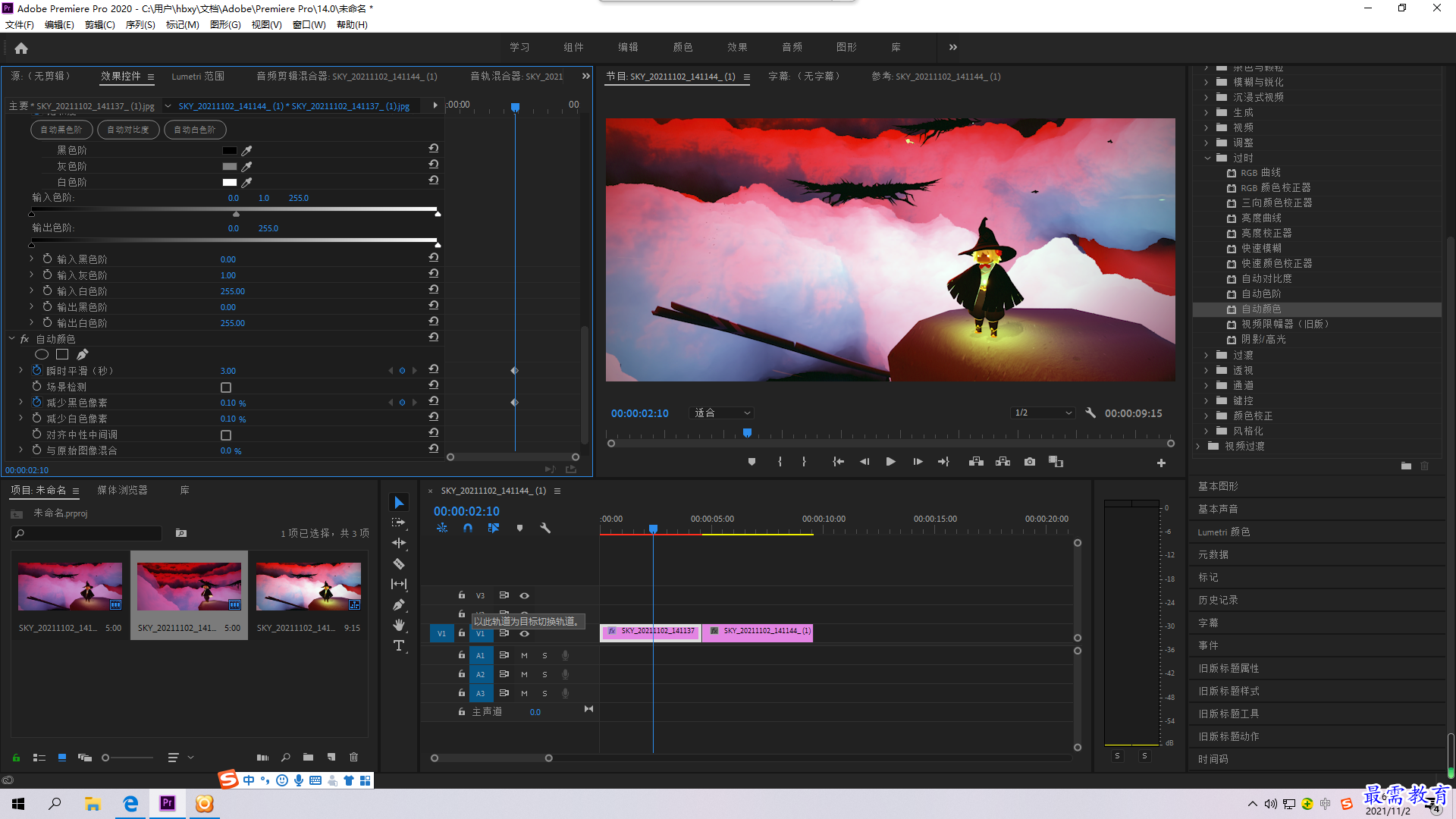Select the Razor tool

point(399,563)
